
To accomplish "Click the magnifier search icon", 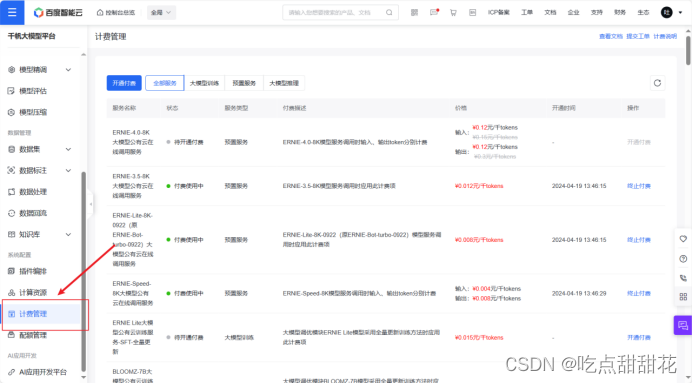I will point(389,12).
